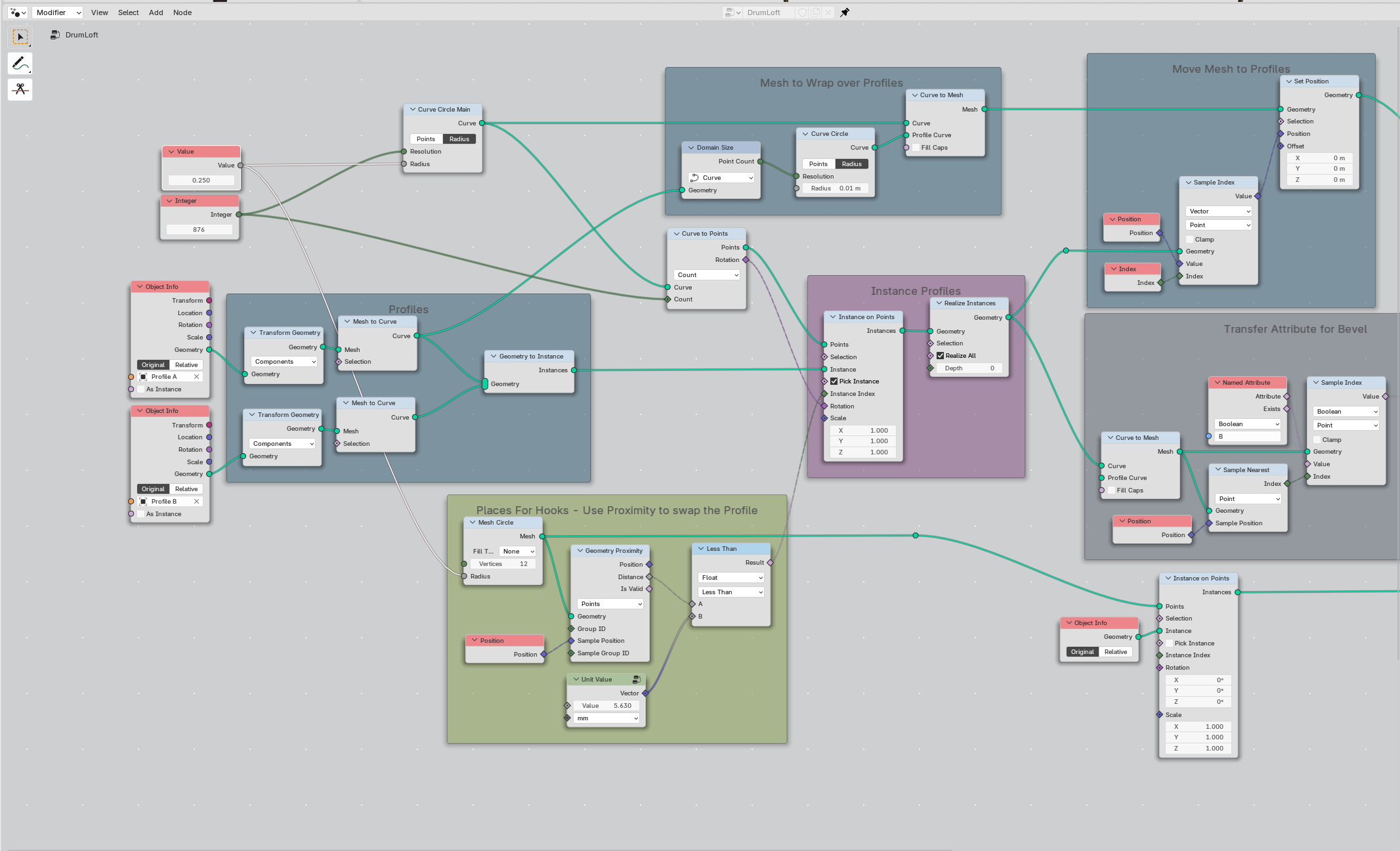
Task: Open the editor type selector icon
Action: tap(18, 12)
